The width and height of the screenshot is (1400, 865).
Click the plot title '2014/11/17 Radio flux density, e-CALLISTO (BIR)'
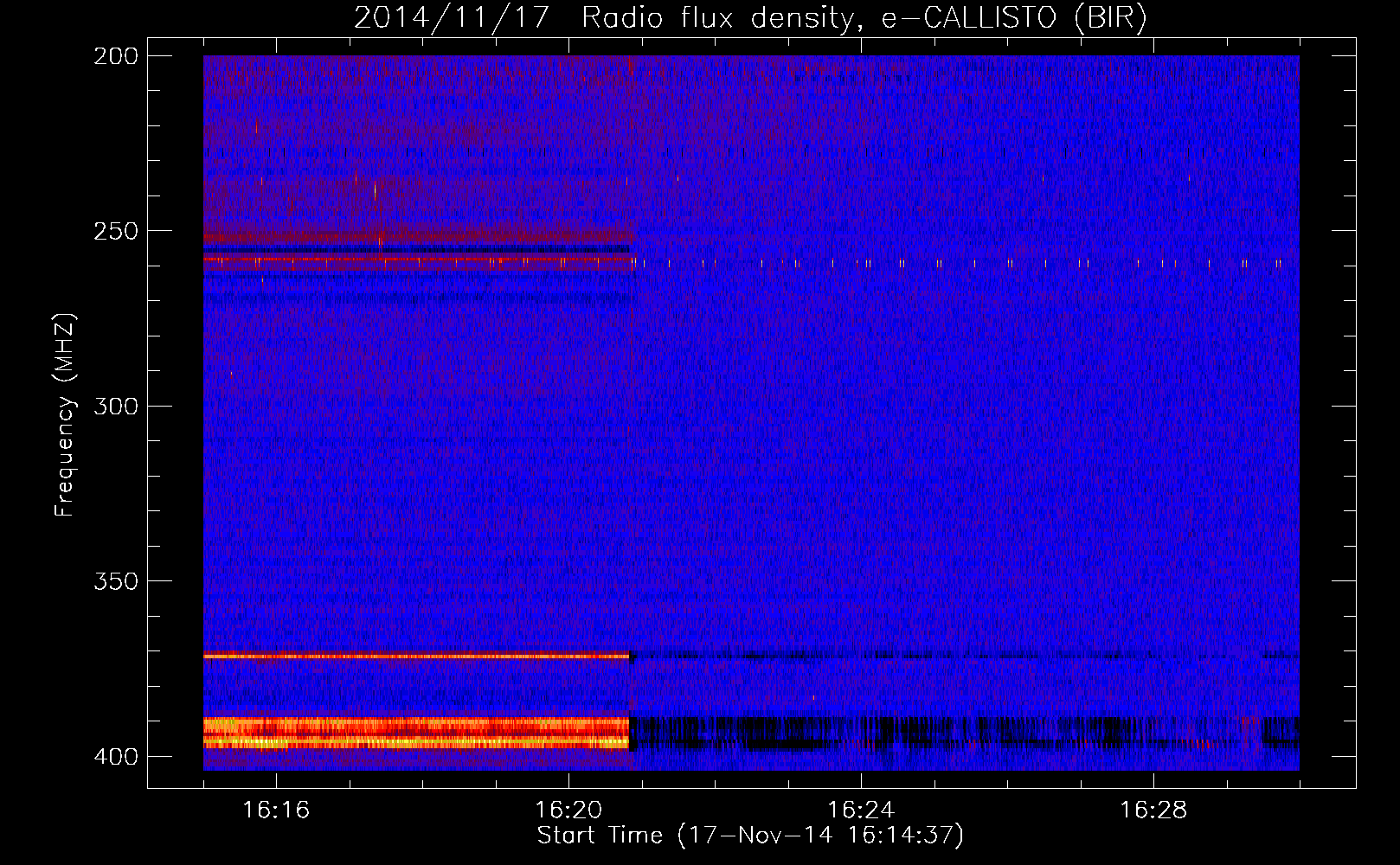point(750,17)
